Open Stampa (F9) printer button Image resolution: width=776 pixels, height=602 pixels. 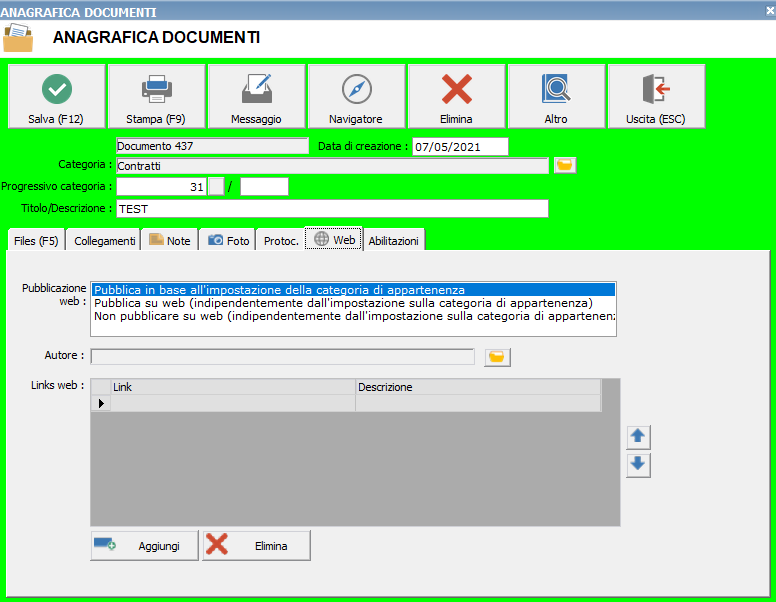tap(156, 97)
